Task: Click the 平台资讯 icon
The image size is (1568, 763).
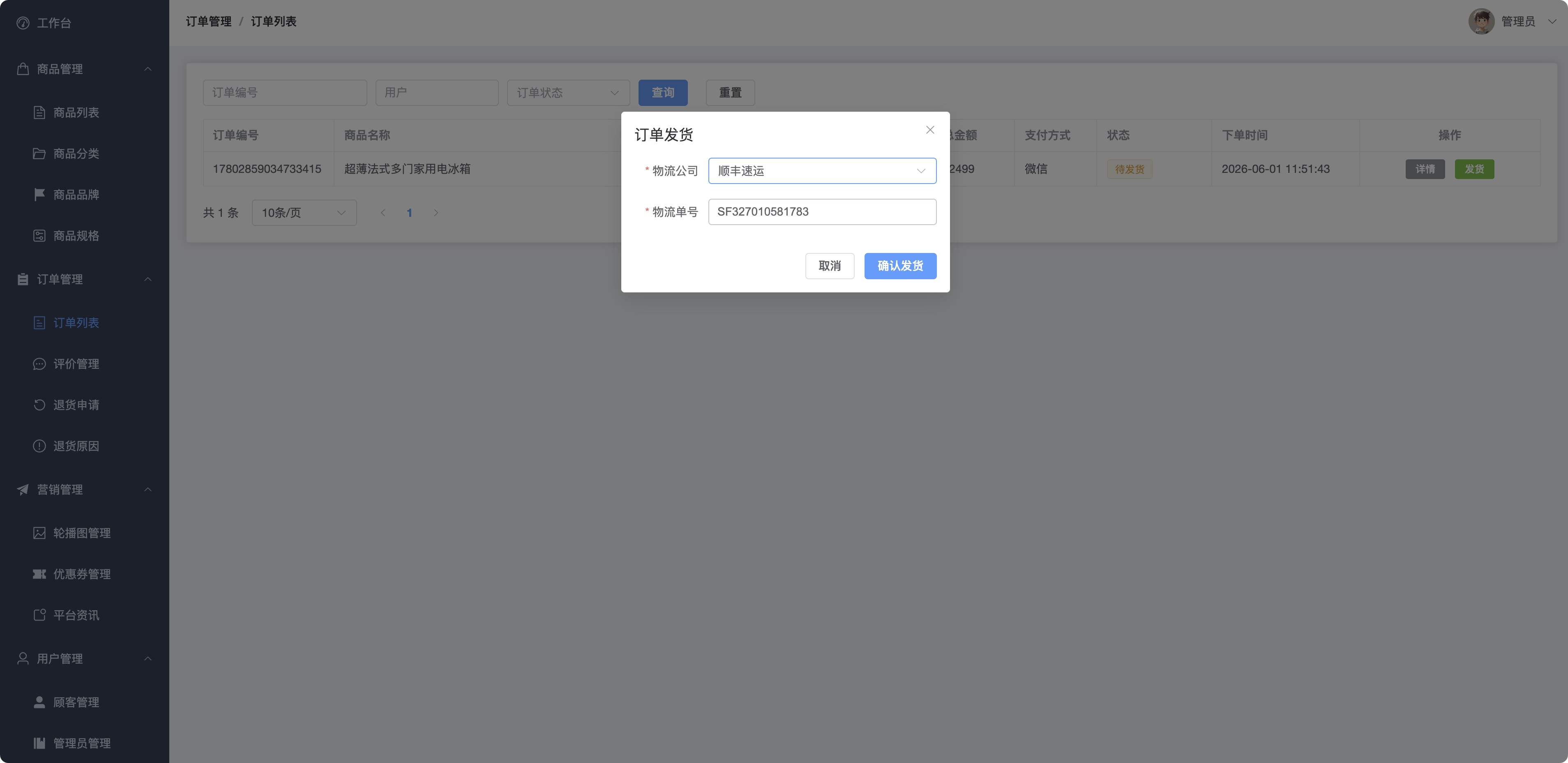Action: point(39,615)
